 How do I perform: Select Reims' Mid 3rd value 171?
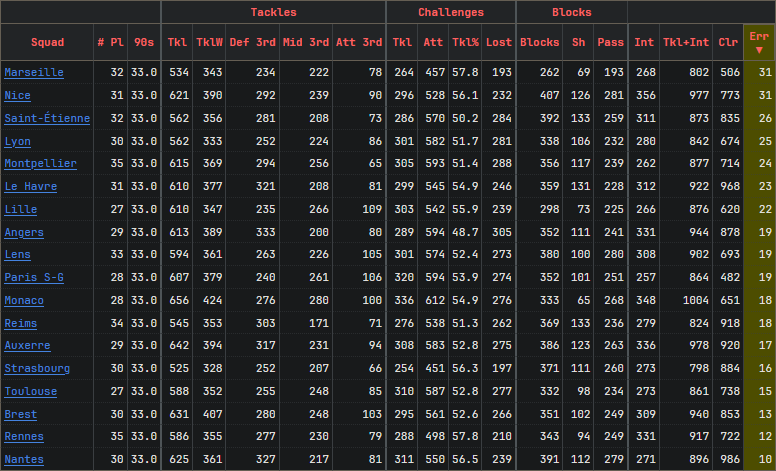coord(319,323)
